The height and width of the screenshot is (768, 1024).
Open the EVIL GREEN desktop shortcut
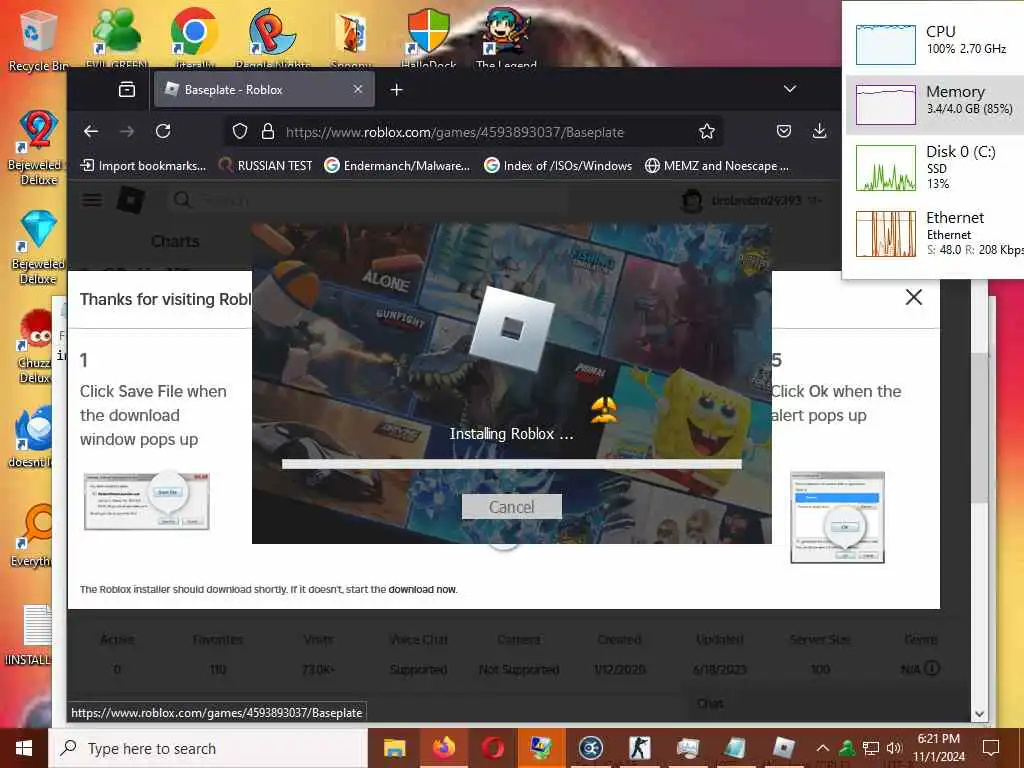(116, 38)
